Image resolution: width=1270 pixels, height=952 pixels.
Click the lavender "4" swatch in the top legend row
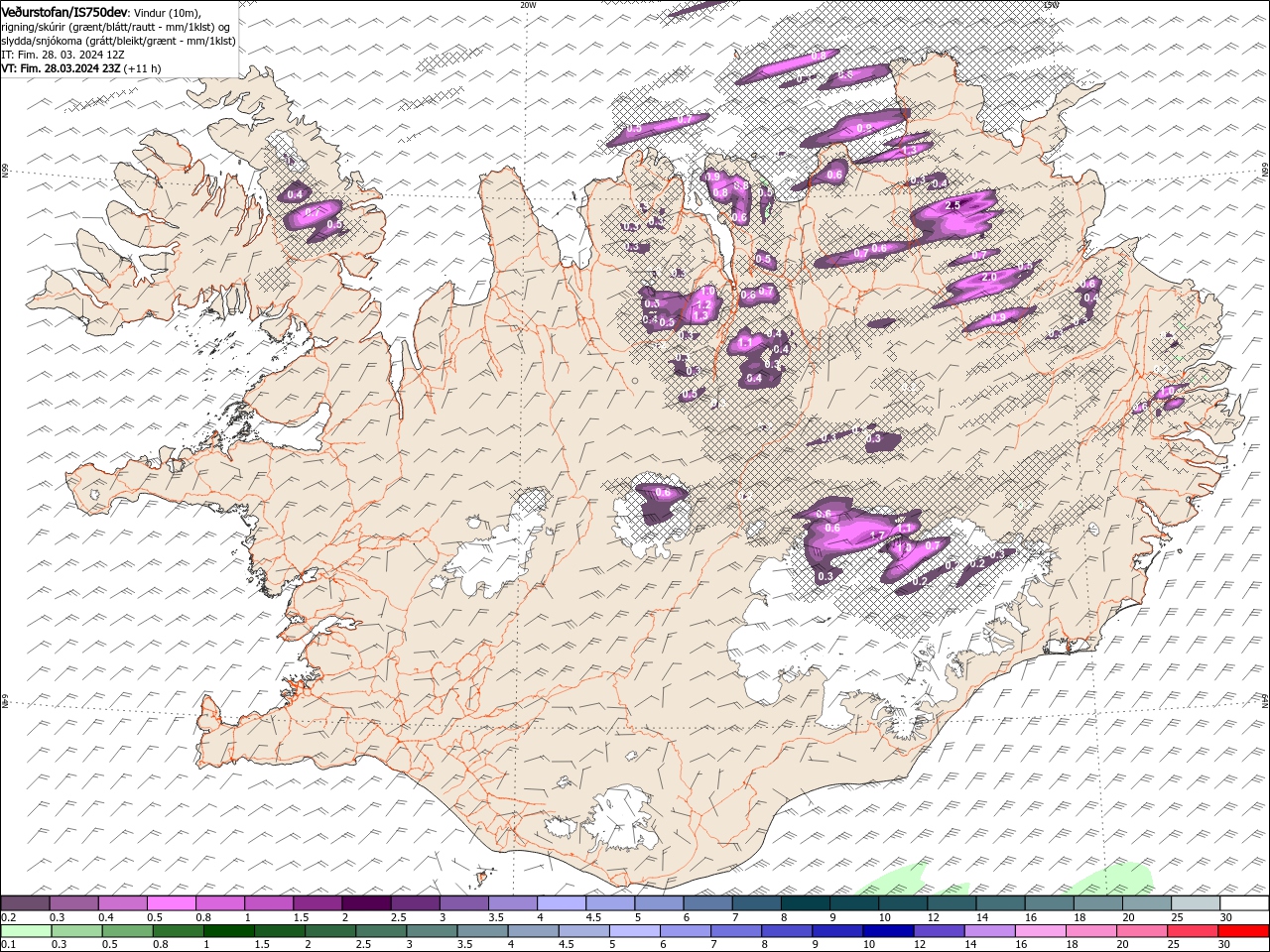pos(561,903)
